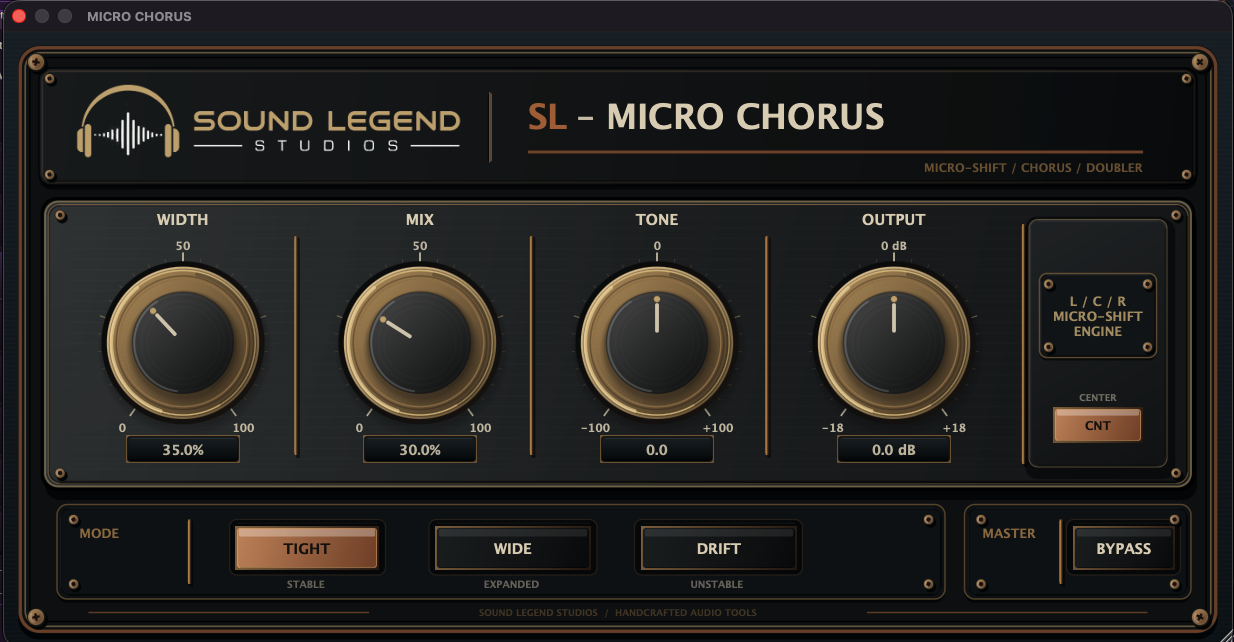Click the -100 mark on the TONE scale
This screenshot has height=642, width=1234.
click(597, 428)
